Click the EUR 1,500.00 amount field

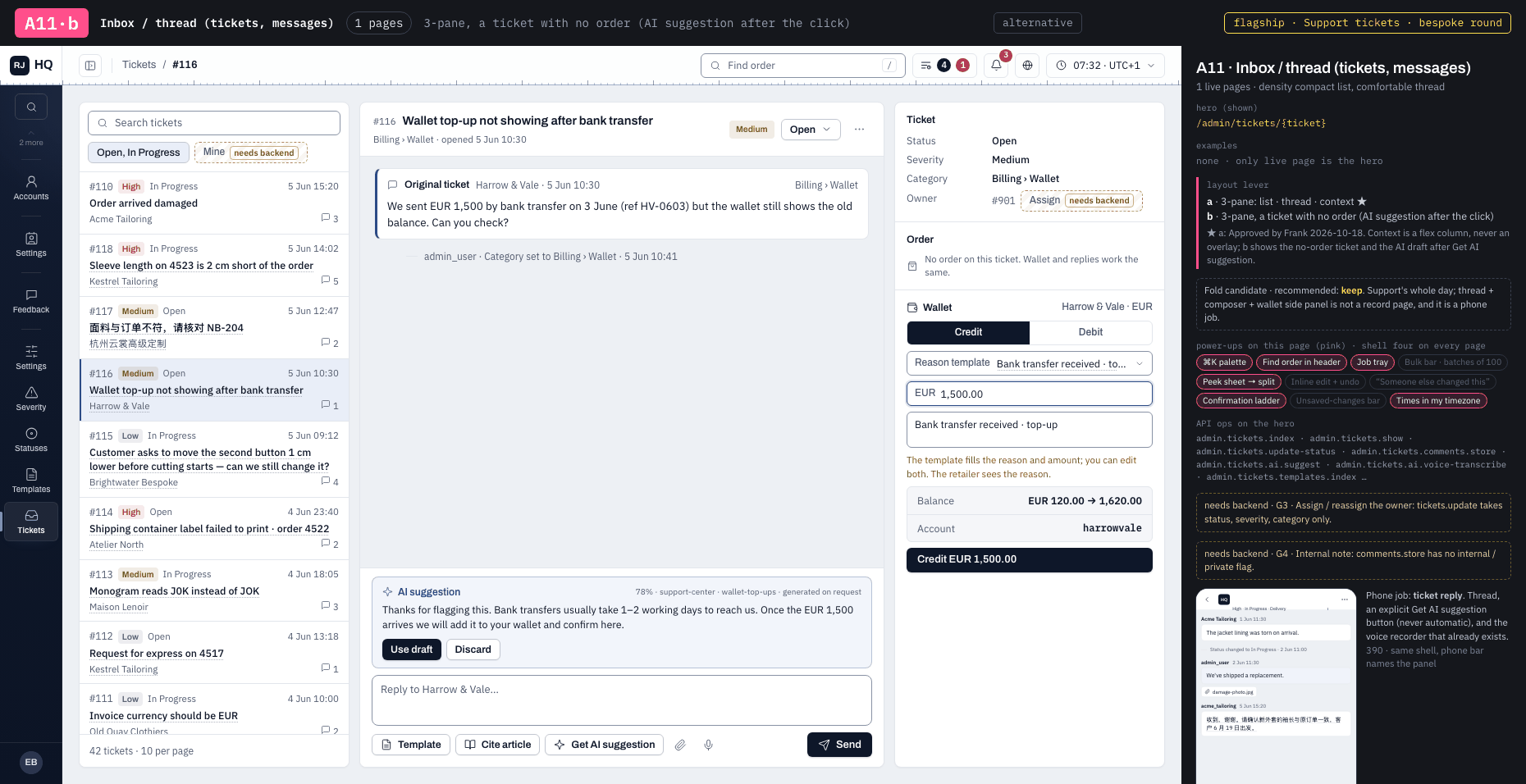click(1030, 394)
